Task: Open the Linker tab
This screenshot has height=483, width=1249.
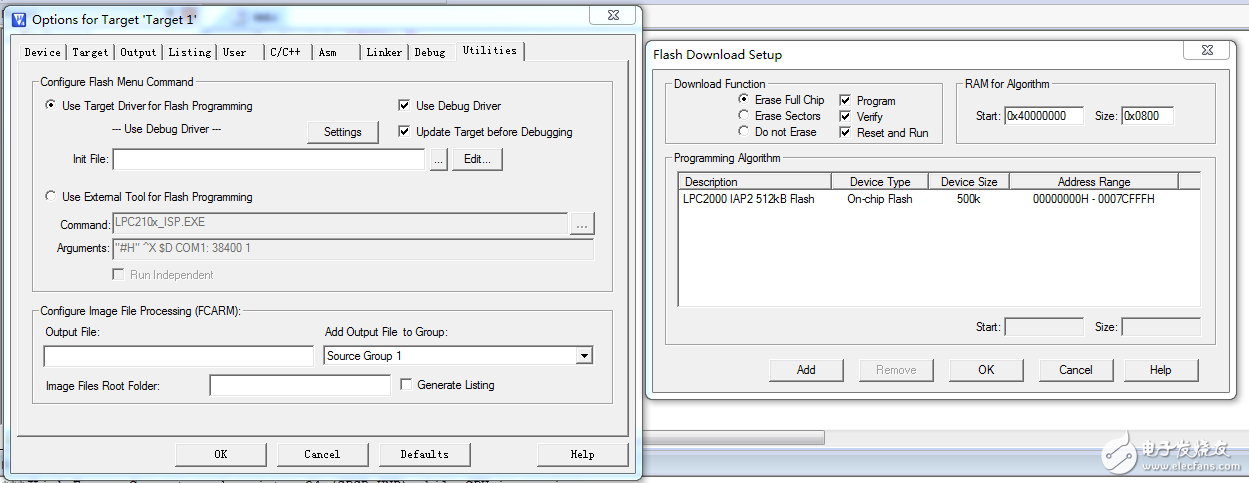Action: (384, 52)
